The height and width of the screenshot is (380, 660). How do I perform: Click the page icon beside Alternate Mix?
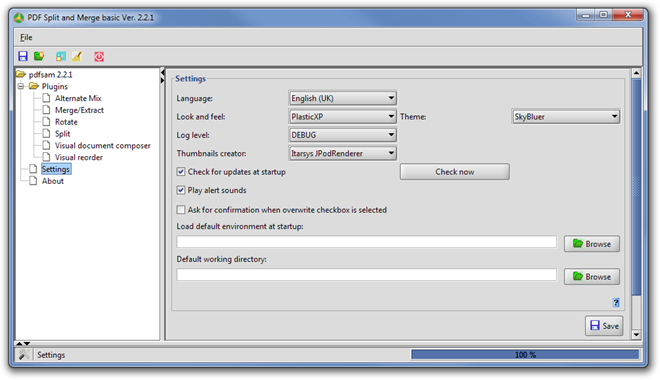point(46,98)
